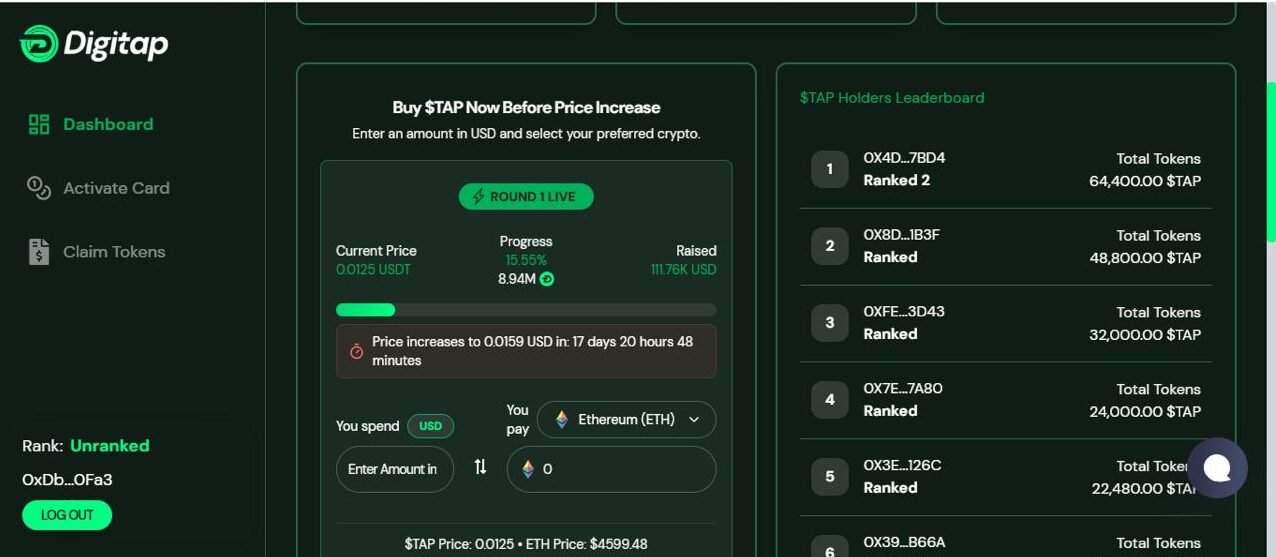Image resolution: width=1276 pixels, height=557 pixels.
Task: Click the lightning icon in Round 1 Live badge
Action: [x=478, y=197]
